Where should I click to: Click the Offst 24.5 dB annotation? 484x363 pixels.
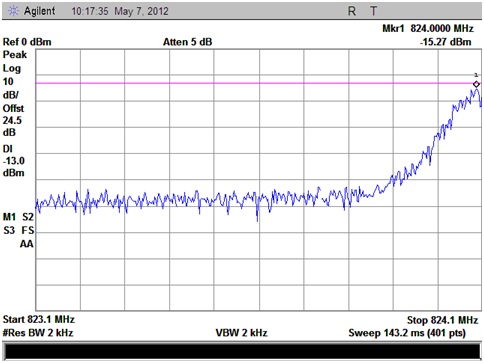pos(13,120)
